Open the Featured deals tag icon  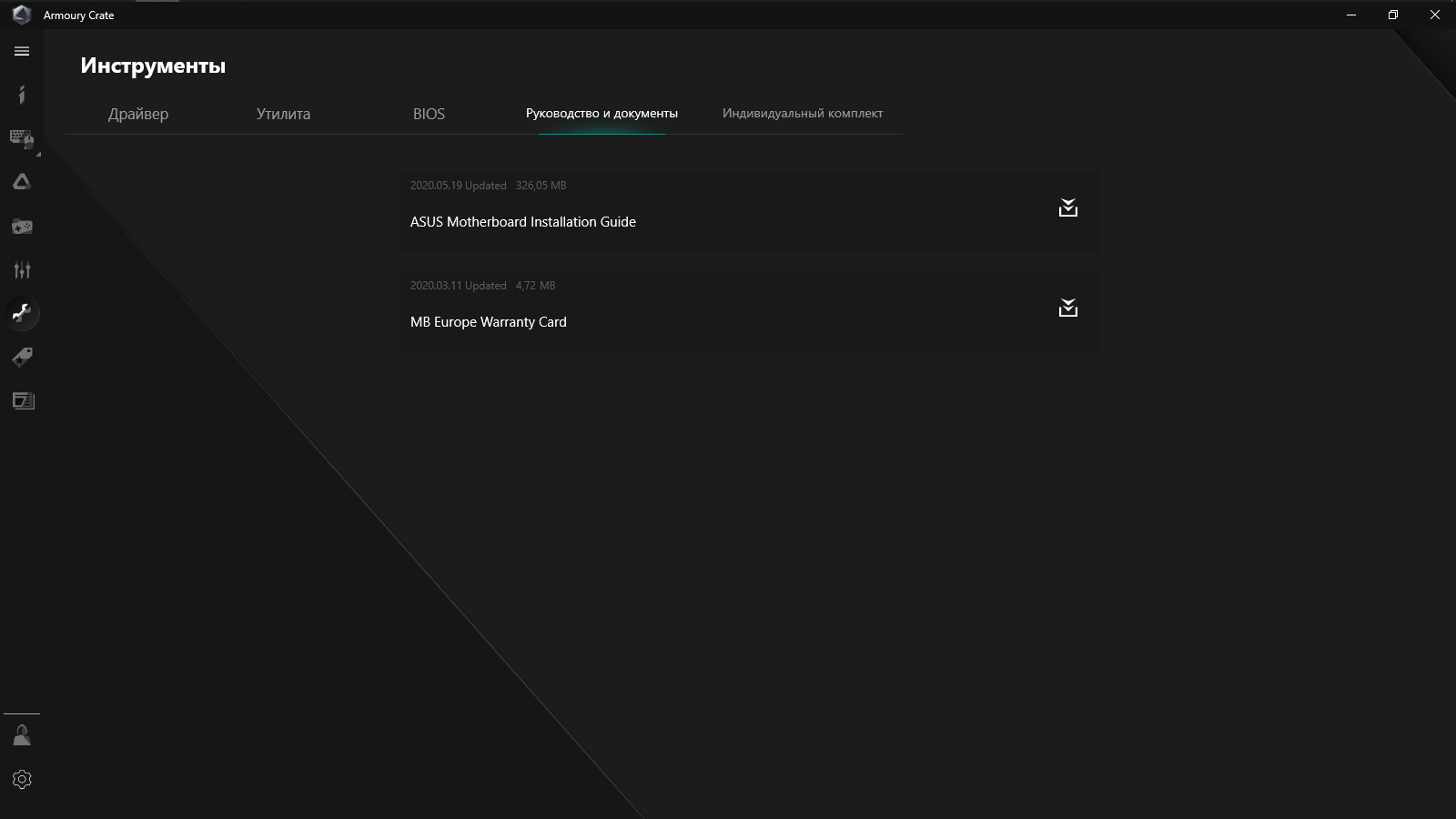point(22,357)
